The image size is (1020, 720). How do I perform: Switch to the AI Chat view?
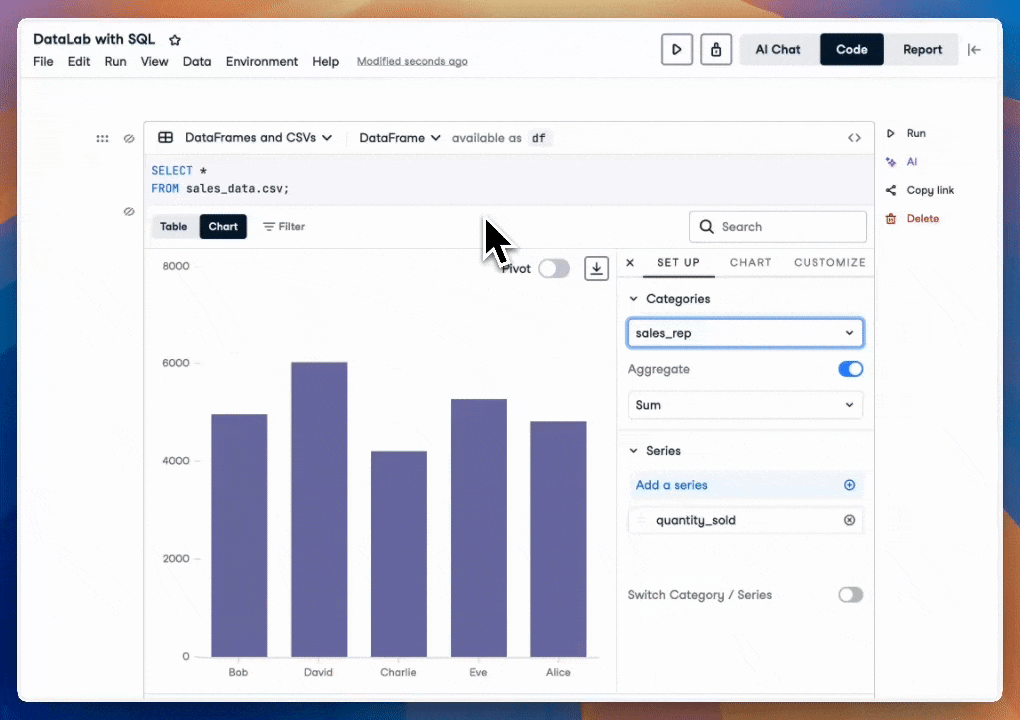pos(778,49)
